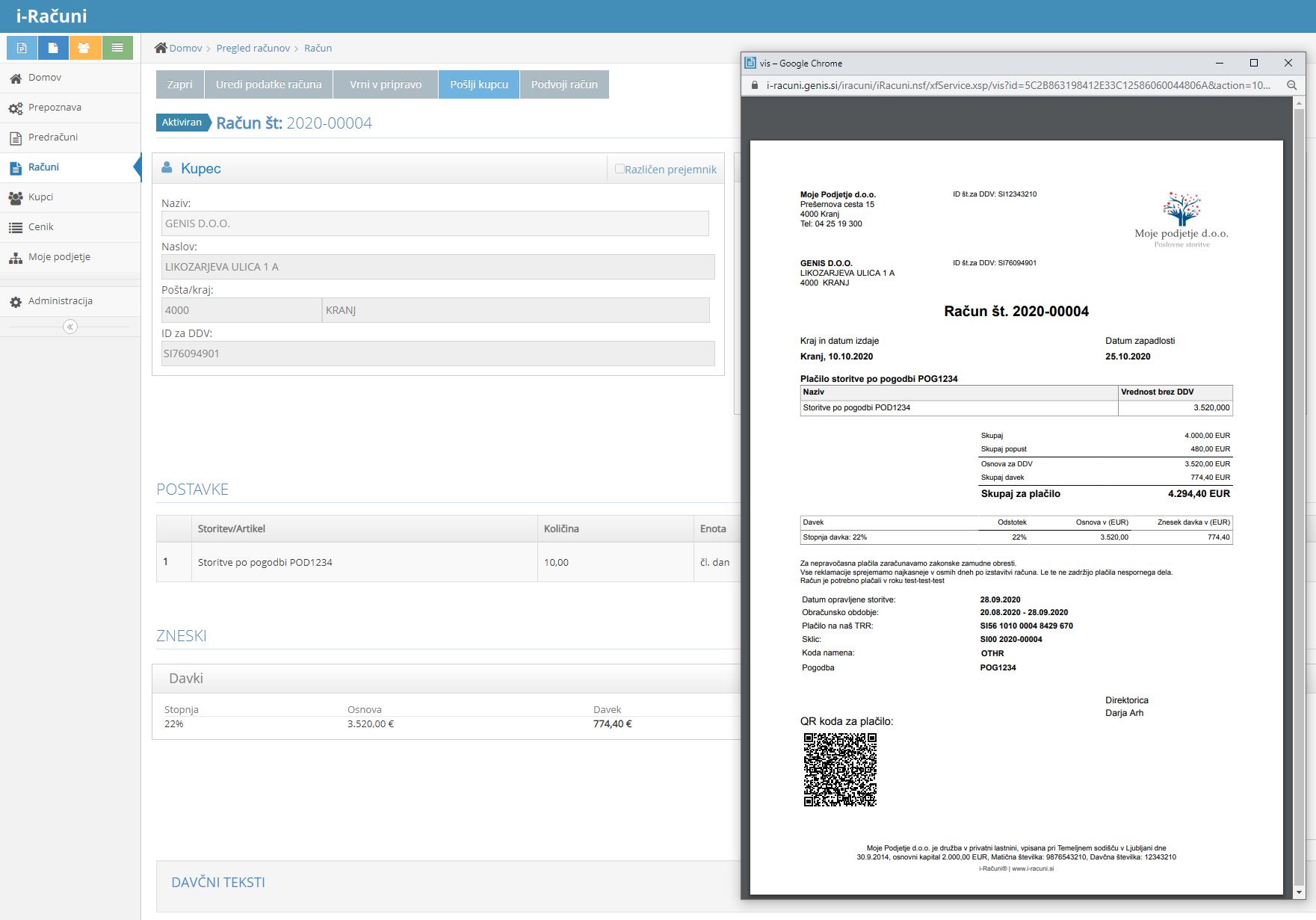Click the POSTAVKE section heading

coord(192,489)
